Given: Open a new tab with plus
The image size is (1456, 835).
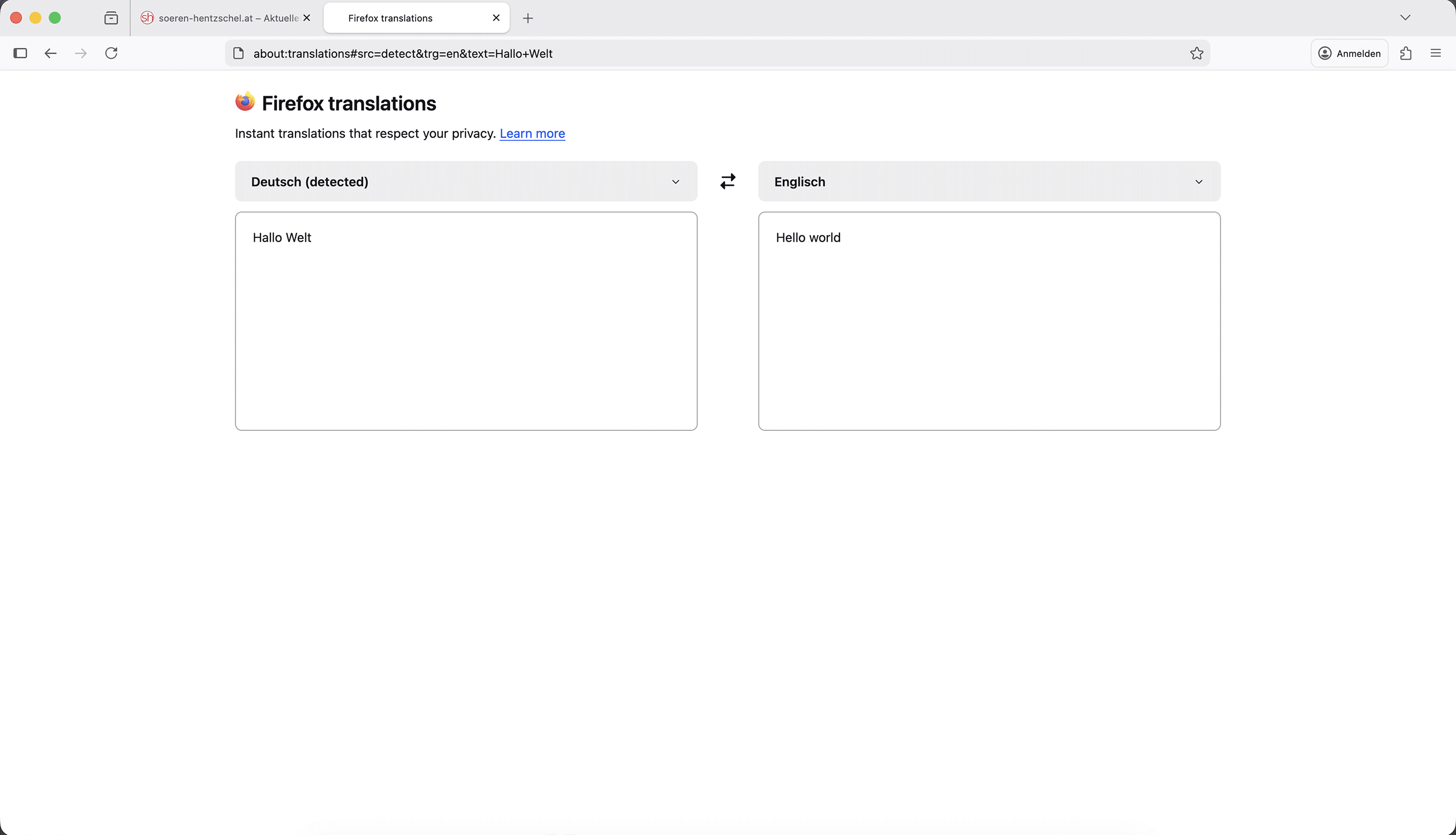Looking at the screenshot, I should point(528,18).
